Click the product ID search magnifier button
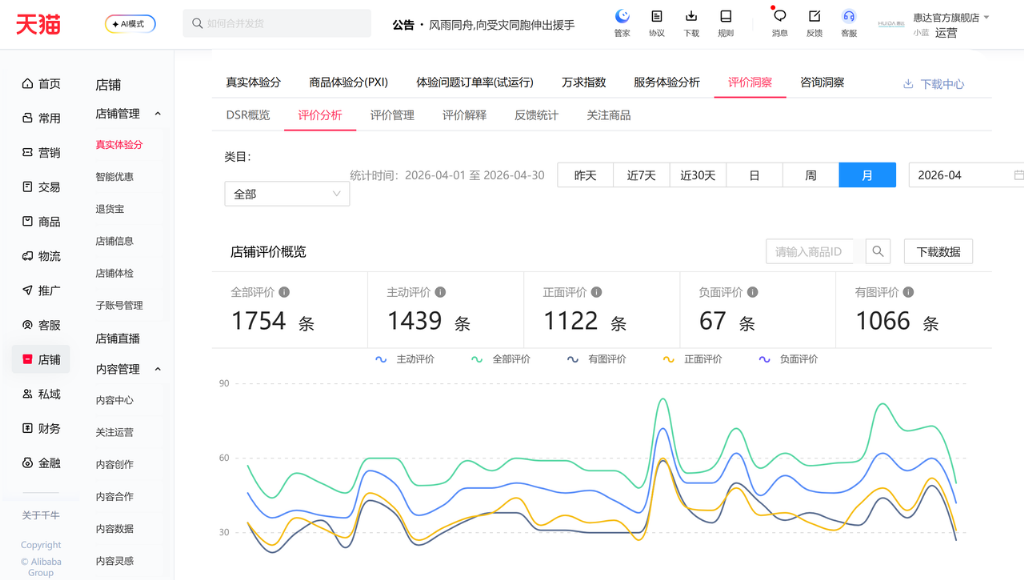The image size is (1024, 580). pyautogui.click(x=878, y=251)
